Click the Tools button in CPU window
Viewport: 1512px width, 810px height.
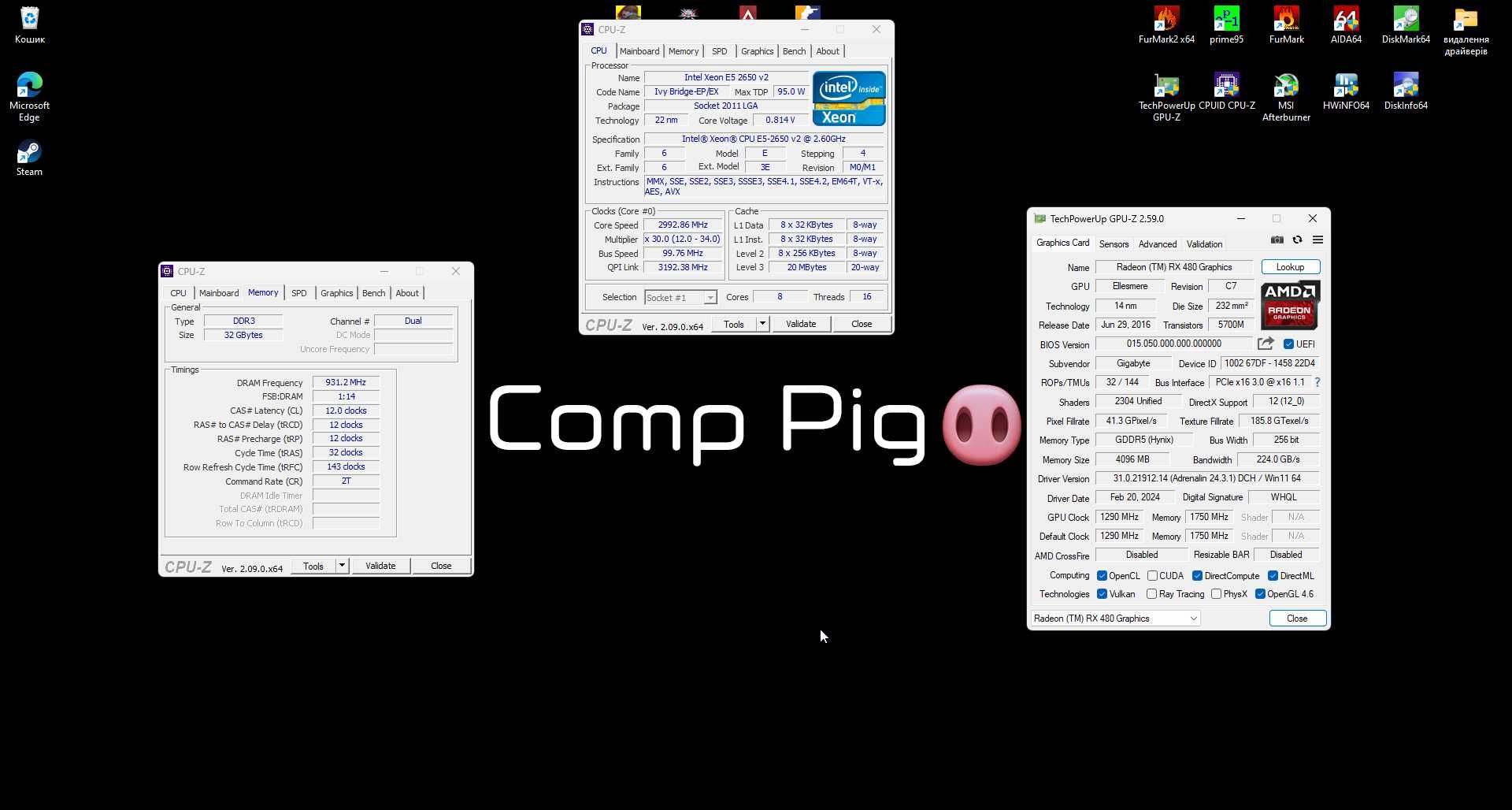(x=733, y=324)
